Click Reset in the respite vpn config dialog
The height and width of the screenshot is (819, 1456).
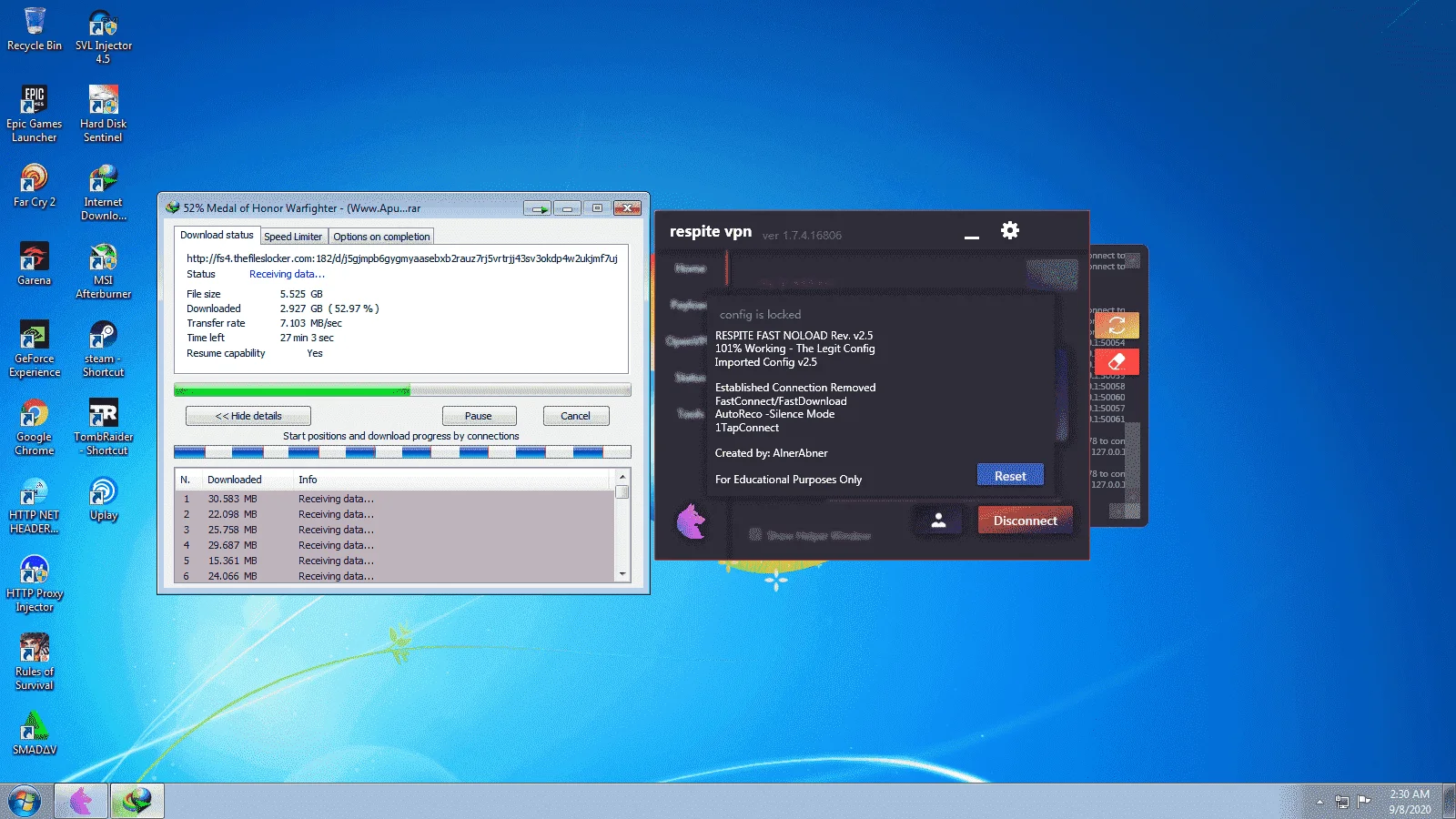pyautogui.click(x=1010, y=476)
